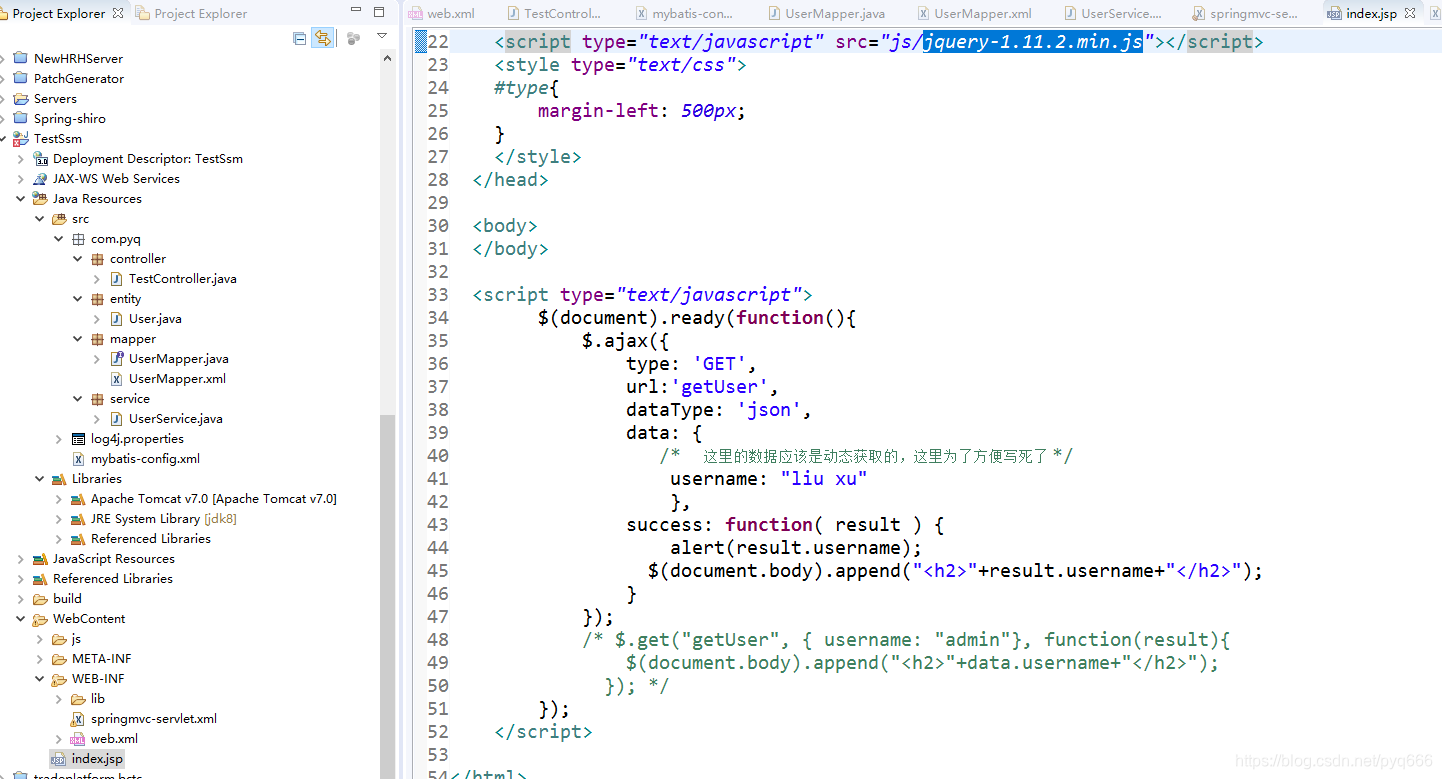Click the entity package icon
This screenshot has height=779, width=1442.
click(x=97, y=299)
